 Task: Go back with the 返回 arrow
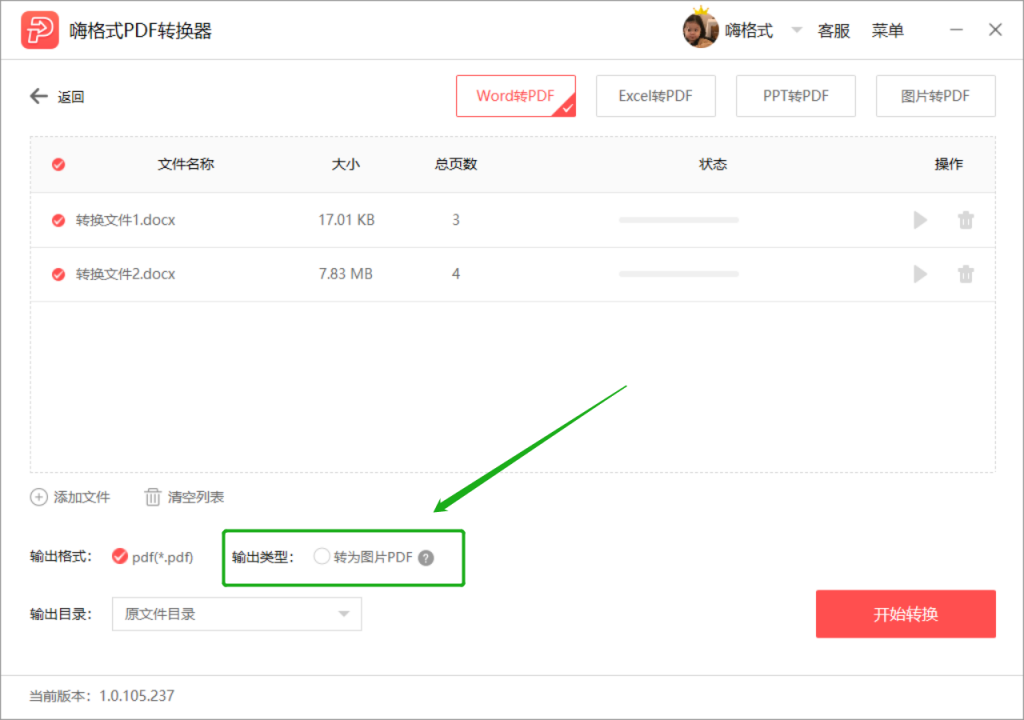click(x=57, y=97)
